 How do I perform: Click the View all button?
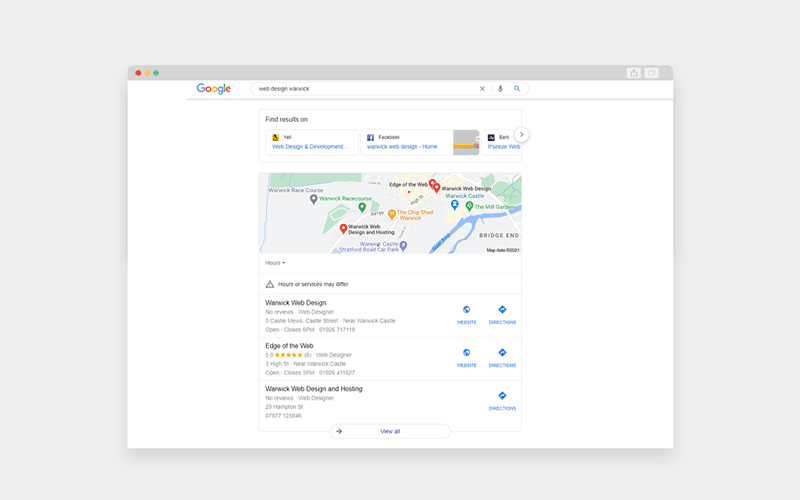pos(390,431)
